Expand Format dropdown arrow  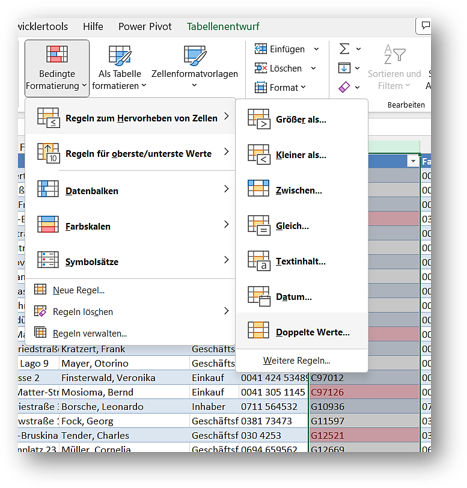click(303, 87)
